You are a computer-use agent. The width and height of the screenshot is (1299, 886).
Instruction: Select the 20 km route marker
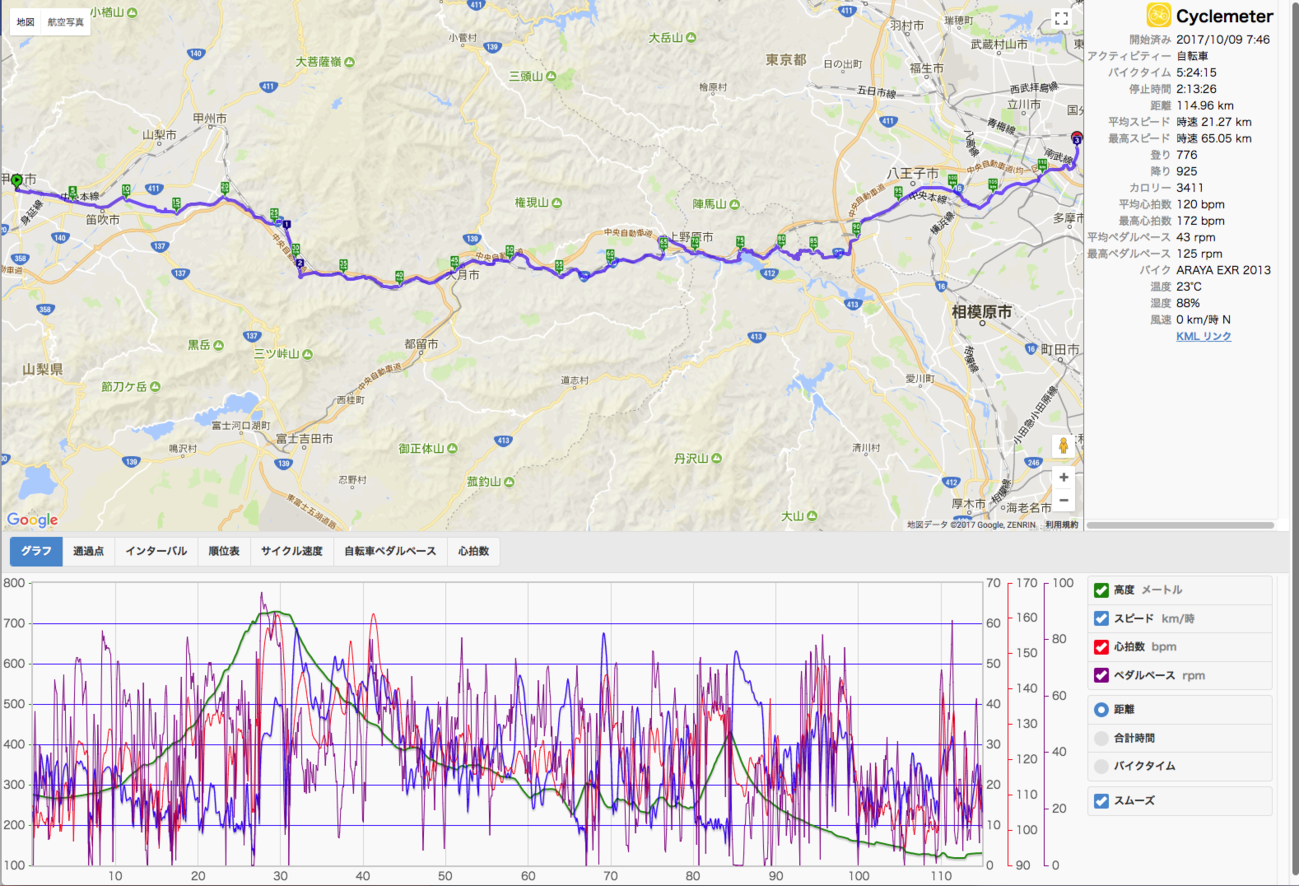click(225, 187)
